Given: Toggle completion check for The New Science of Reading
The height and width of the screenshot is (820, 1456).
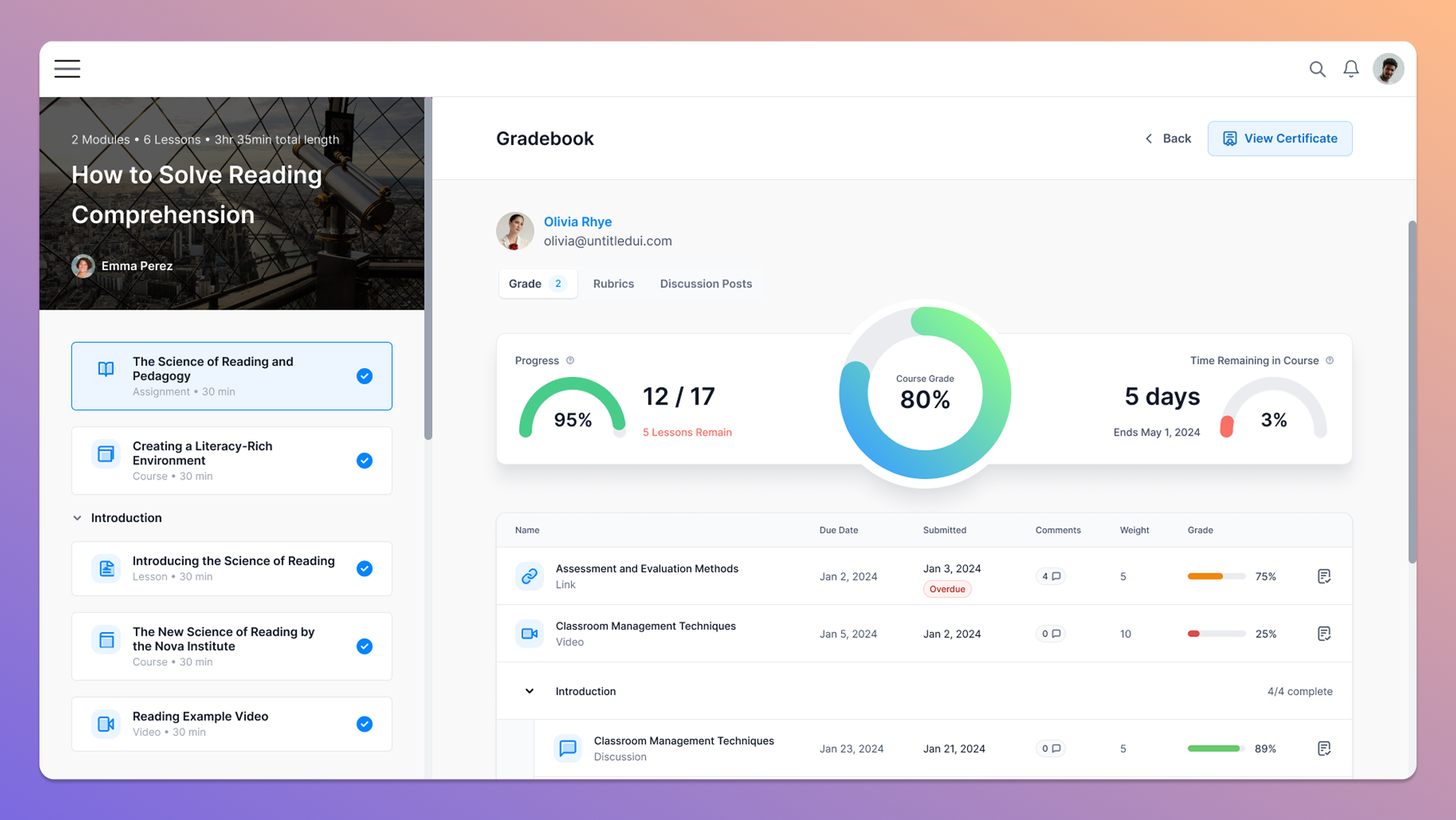Looking at the screenshot, I should point(365,646).
